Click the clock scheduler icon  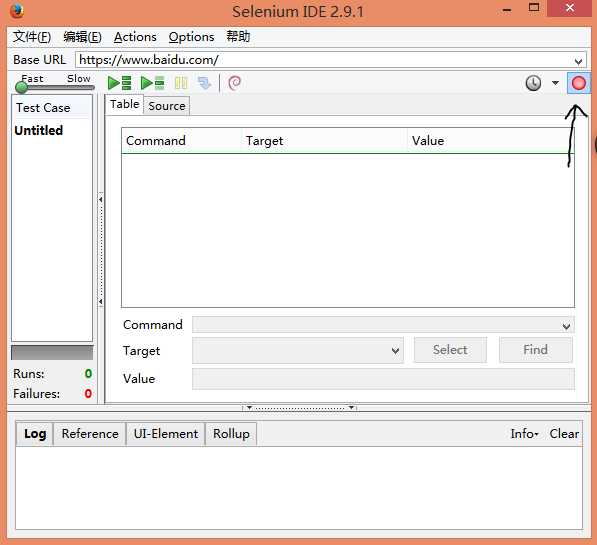pos(533,83)
